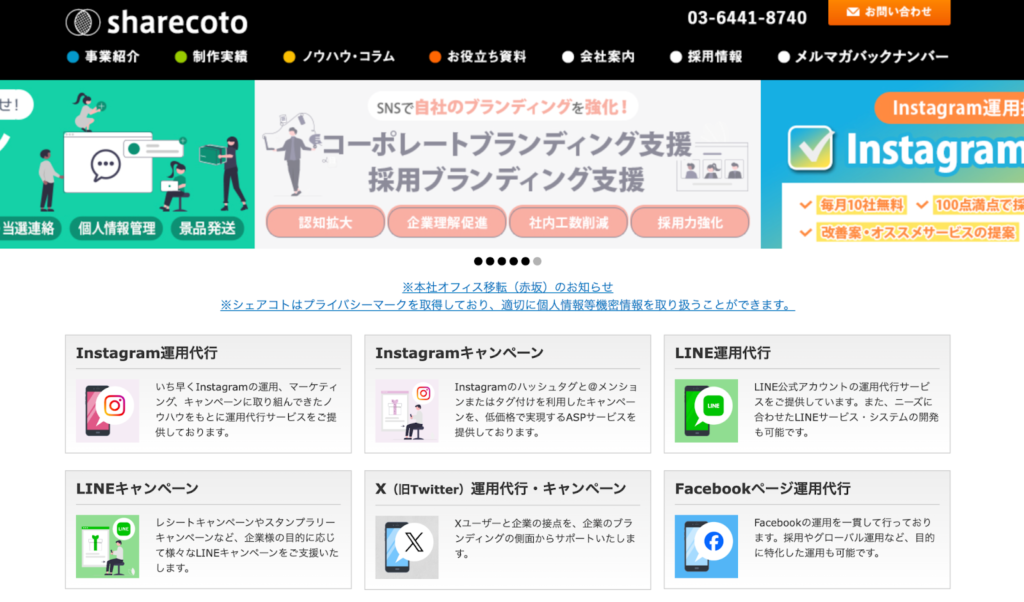Viewport: 1024px width, 602px height.
Task: Click the sharecoto globe logo
Action: (x=83, y=22)
